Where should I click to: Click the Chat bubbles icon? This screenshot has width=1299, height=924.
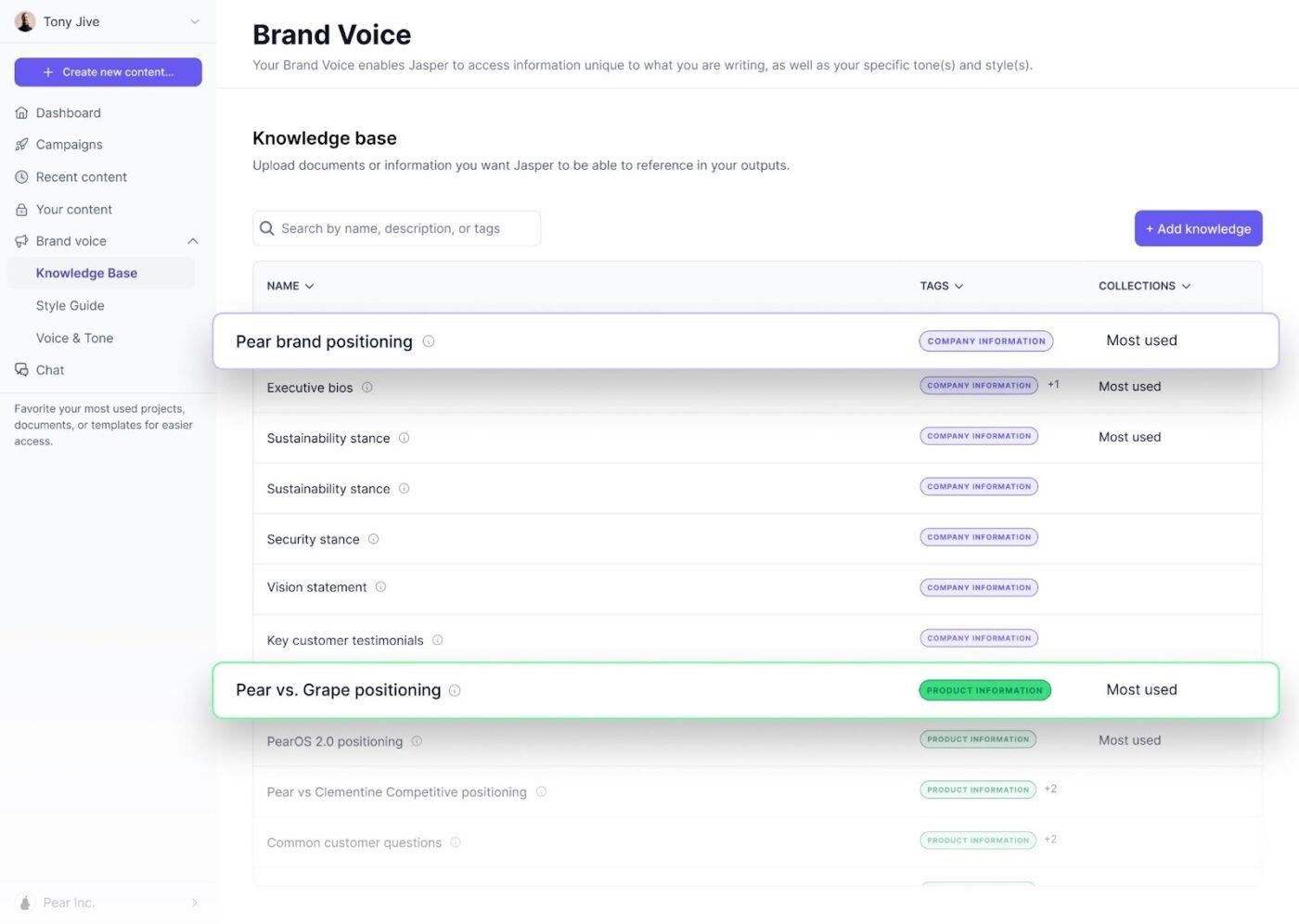pos(21,370)
